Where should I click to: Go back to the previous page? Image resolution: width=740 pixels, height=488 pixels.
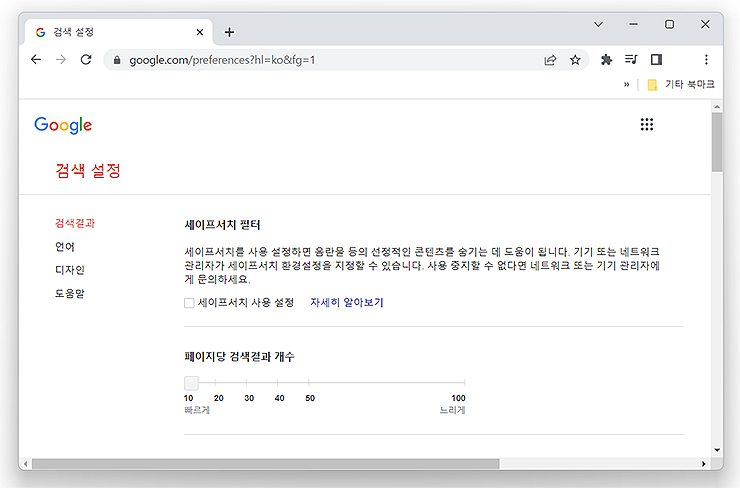(36, 59)
